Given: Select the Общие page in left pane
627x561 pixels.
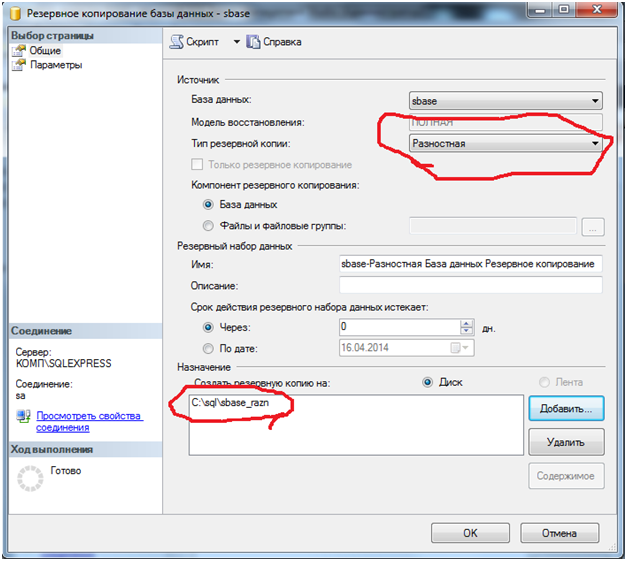Looking at the screenshot, I should (45, 51).
